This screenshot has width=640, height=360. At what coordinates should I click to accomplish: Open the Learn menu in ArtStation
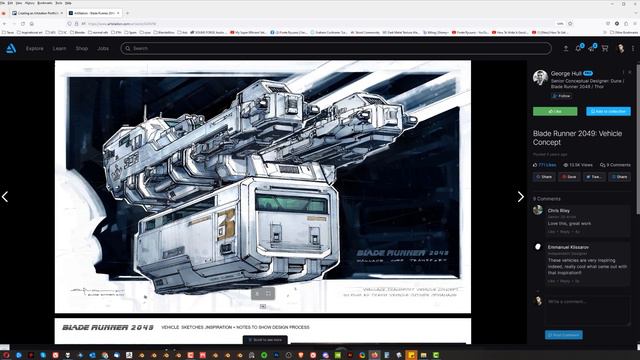(x=60, y=48)
